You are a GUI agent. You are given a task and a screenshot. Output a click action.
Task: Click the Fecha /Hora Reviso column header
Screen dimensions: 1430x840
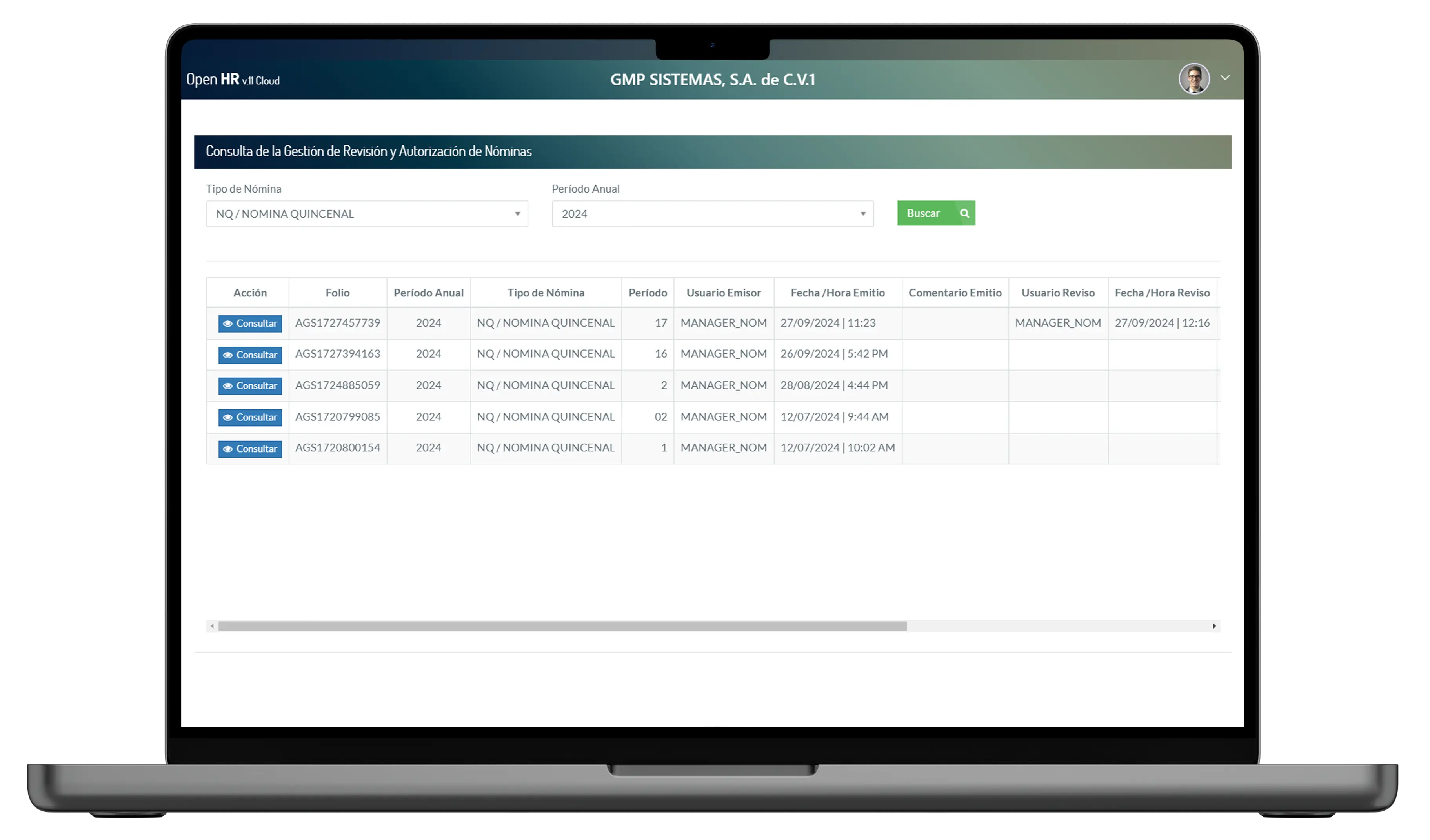pos(1162,293)
